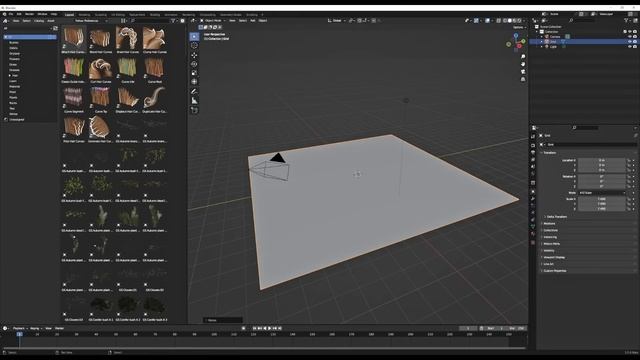Open the Render menu
The image size is (640, 360).
tap(29, 14)
